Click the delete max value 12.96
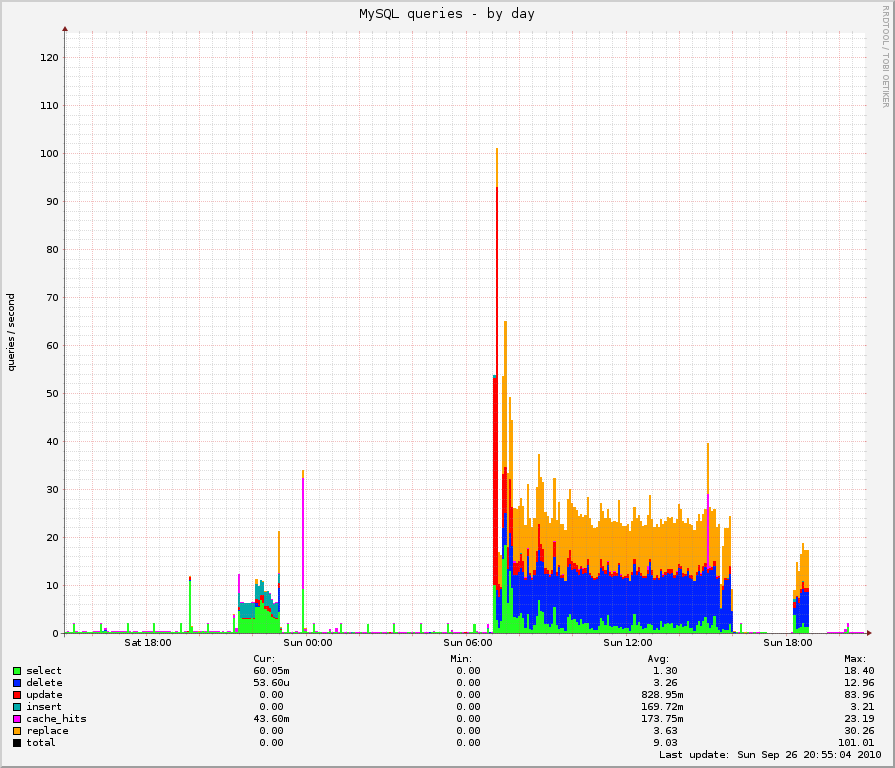This screenshot has width=895, height=768. pos(859,683)
